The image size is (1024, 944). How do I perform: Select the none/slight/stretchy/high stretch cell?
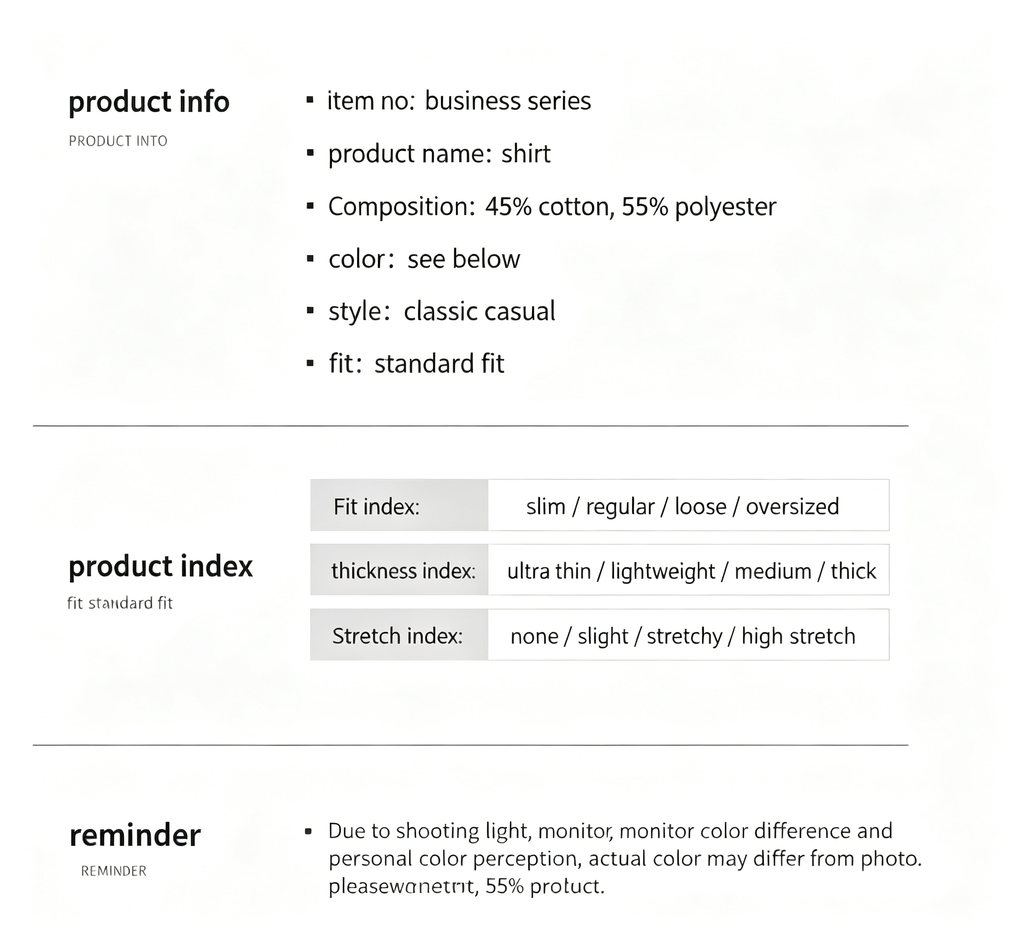(x=688, y=635)
